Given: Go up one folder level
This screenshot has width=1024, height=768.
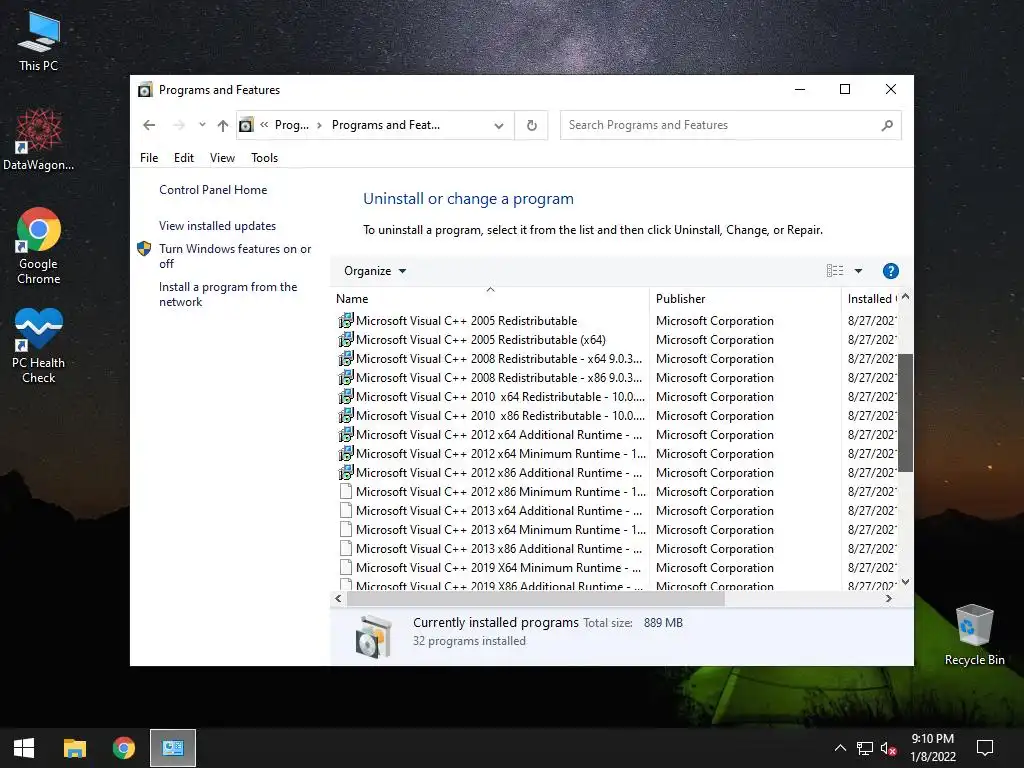Looking at the screenshot, I should point(223,125).
